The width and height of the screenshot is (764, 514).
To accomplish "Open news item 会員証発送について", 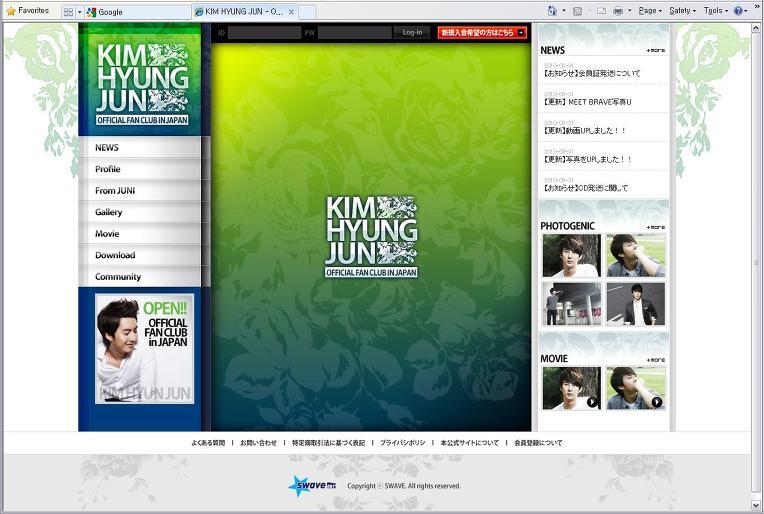I will click(x=592, y=73).
